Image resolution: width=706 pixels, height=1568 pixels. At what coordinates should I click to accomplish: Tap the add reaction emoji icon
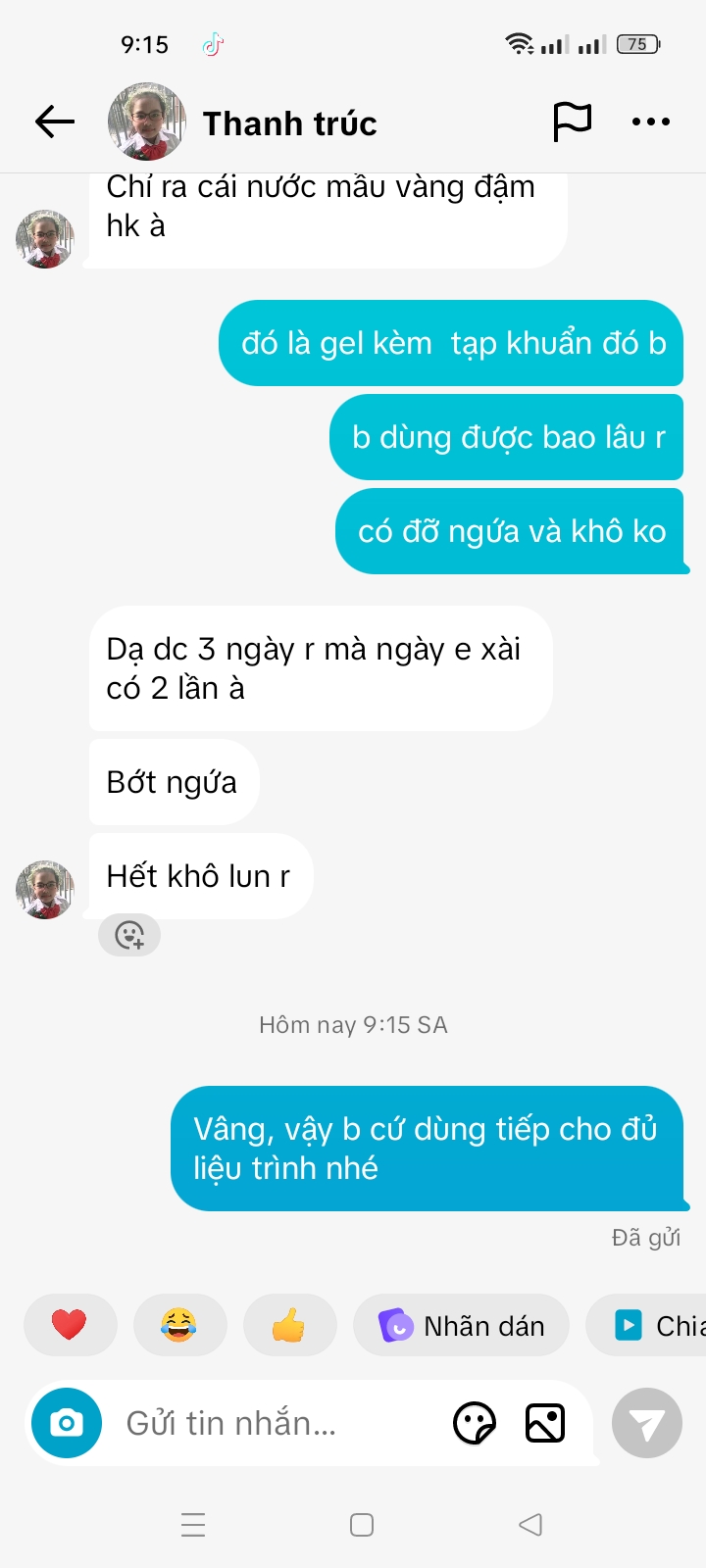click(129, 935)
